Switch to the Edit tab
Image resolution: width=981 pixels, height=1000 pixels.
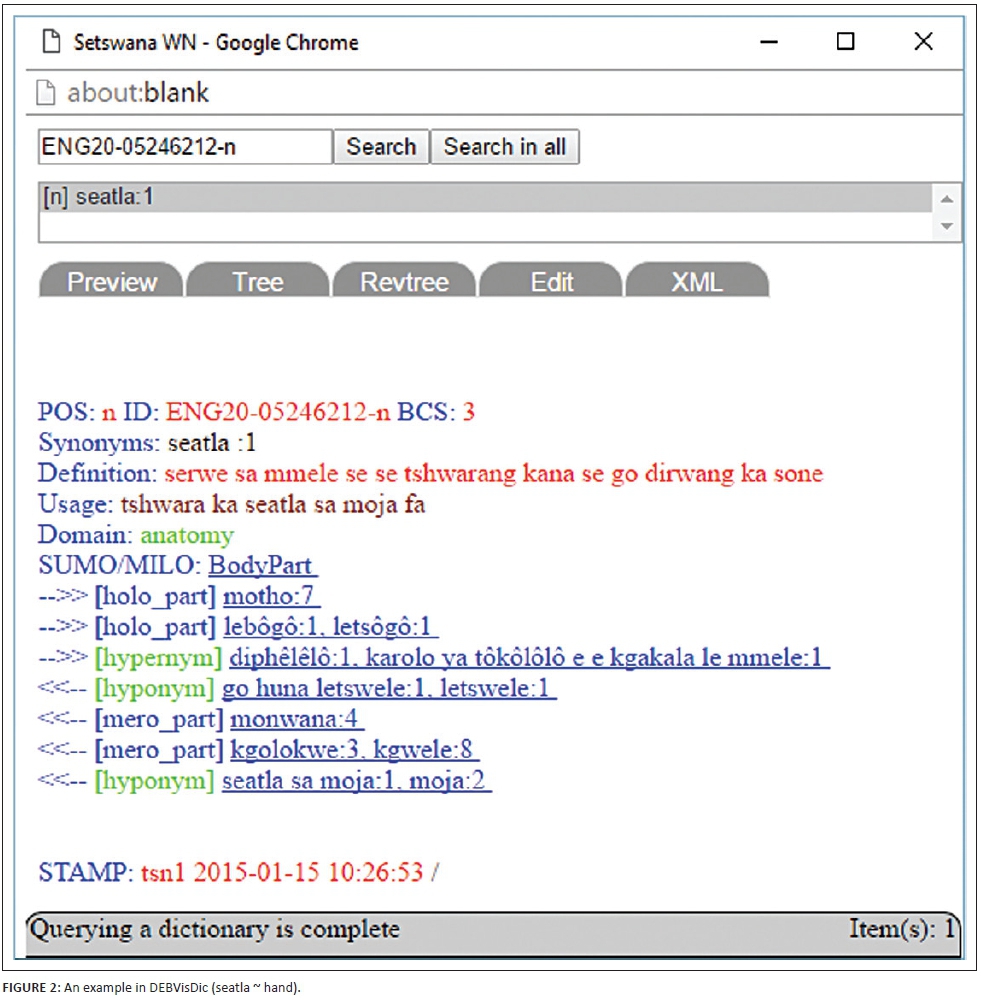point(551,282)
